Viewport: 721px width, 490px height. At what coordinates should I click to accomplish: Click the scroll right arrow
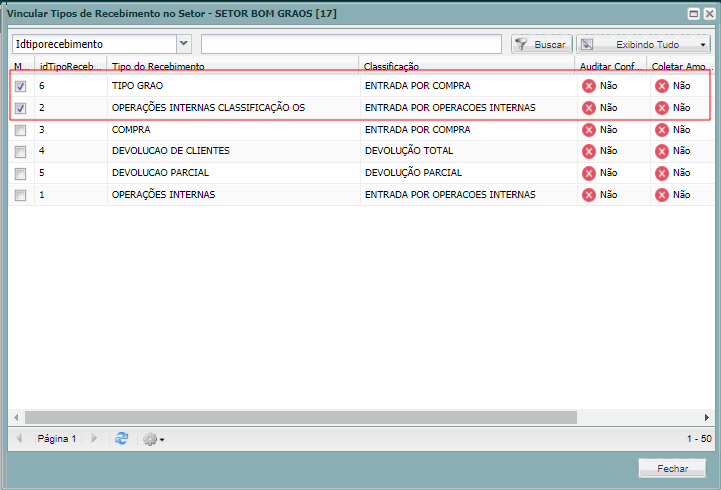click(x=707, y=417)
